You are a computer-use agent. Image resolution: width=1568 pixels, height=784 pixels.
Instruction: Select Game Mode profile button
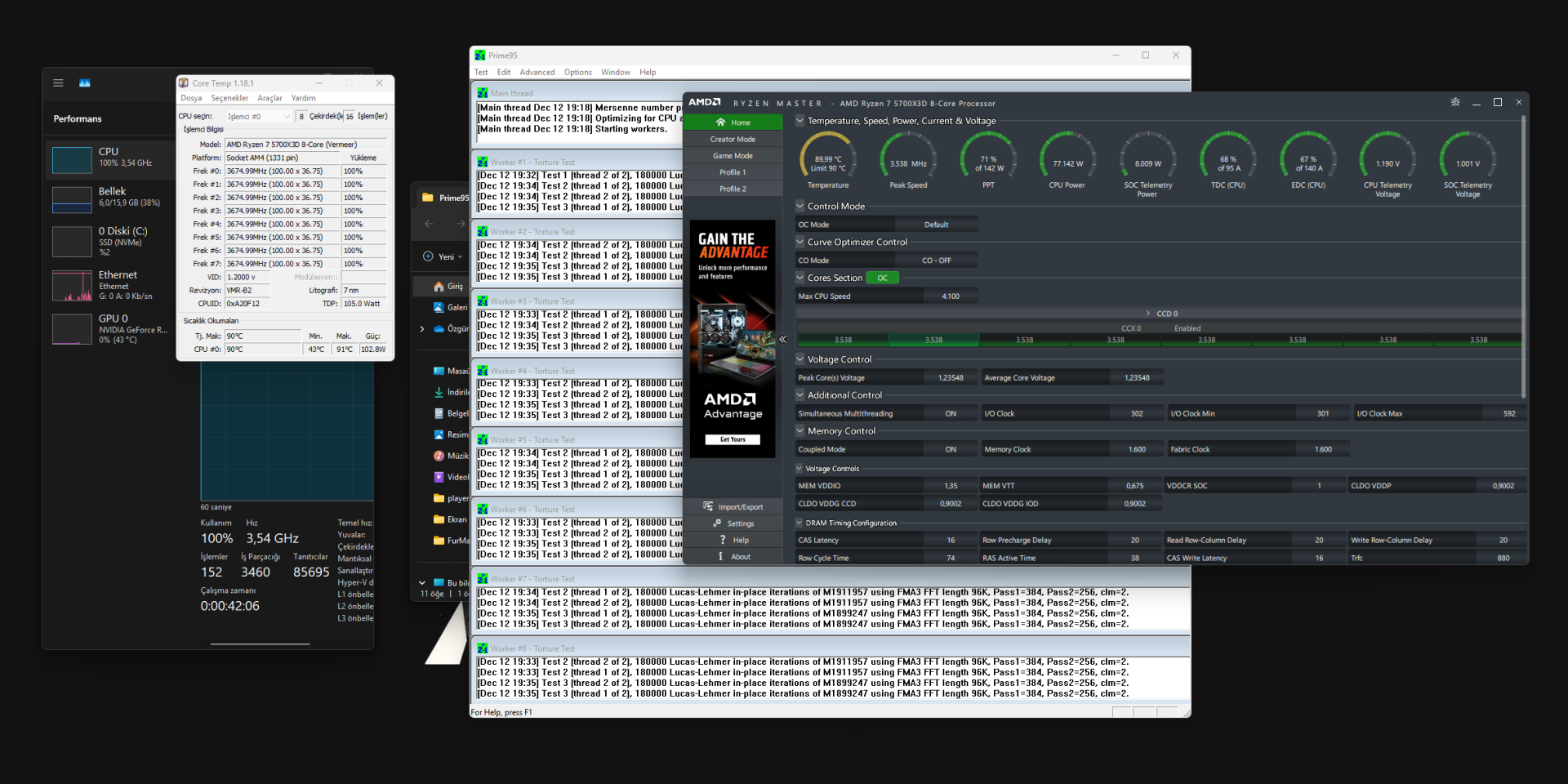[x=733, y=156]
